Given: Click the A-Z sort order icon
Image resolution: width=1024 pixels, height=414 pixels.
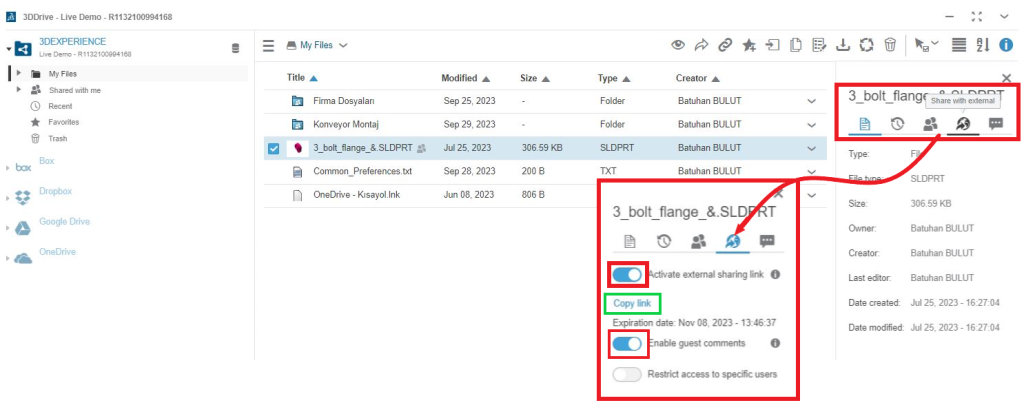Looking at the screenshot, I should [x=982, y=45].
